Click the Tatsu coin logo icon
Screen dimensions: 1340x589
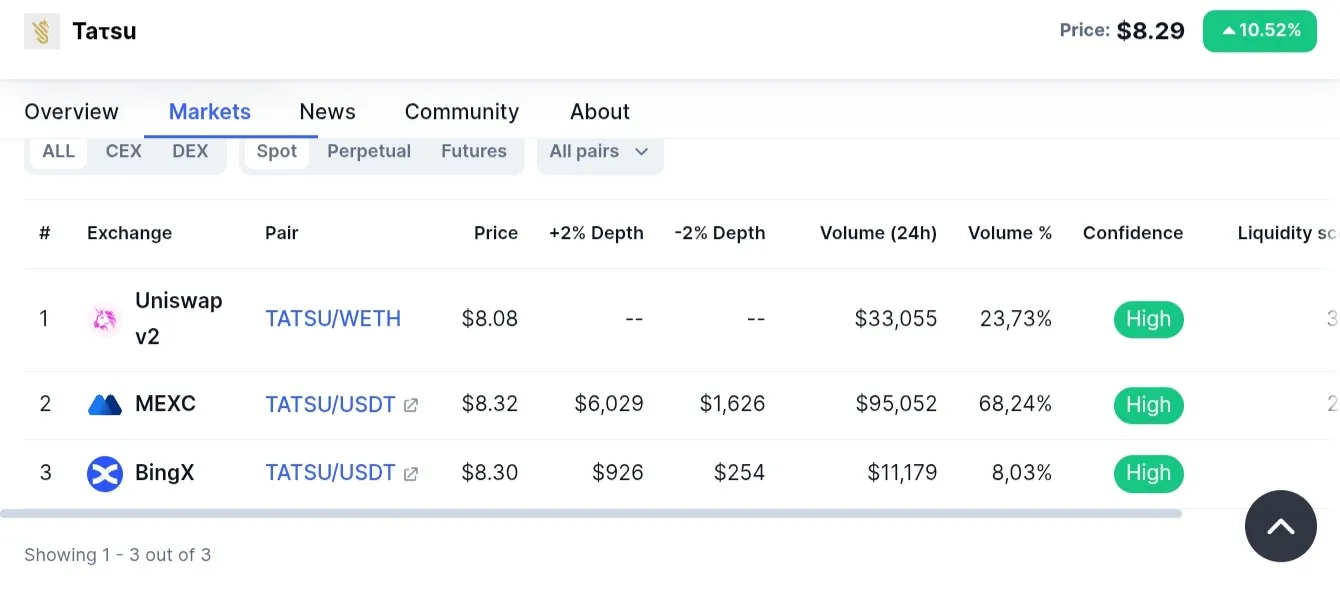tap(41, 31)
